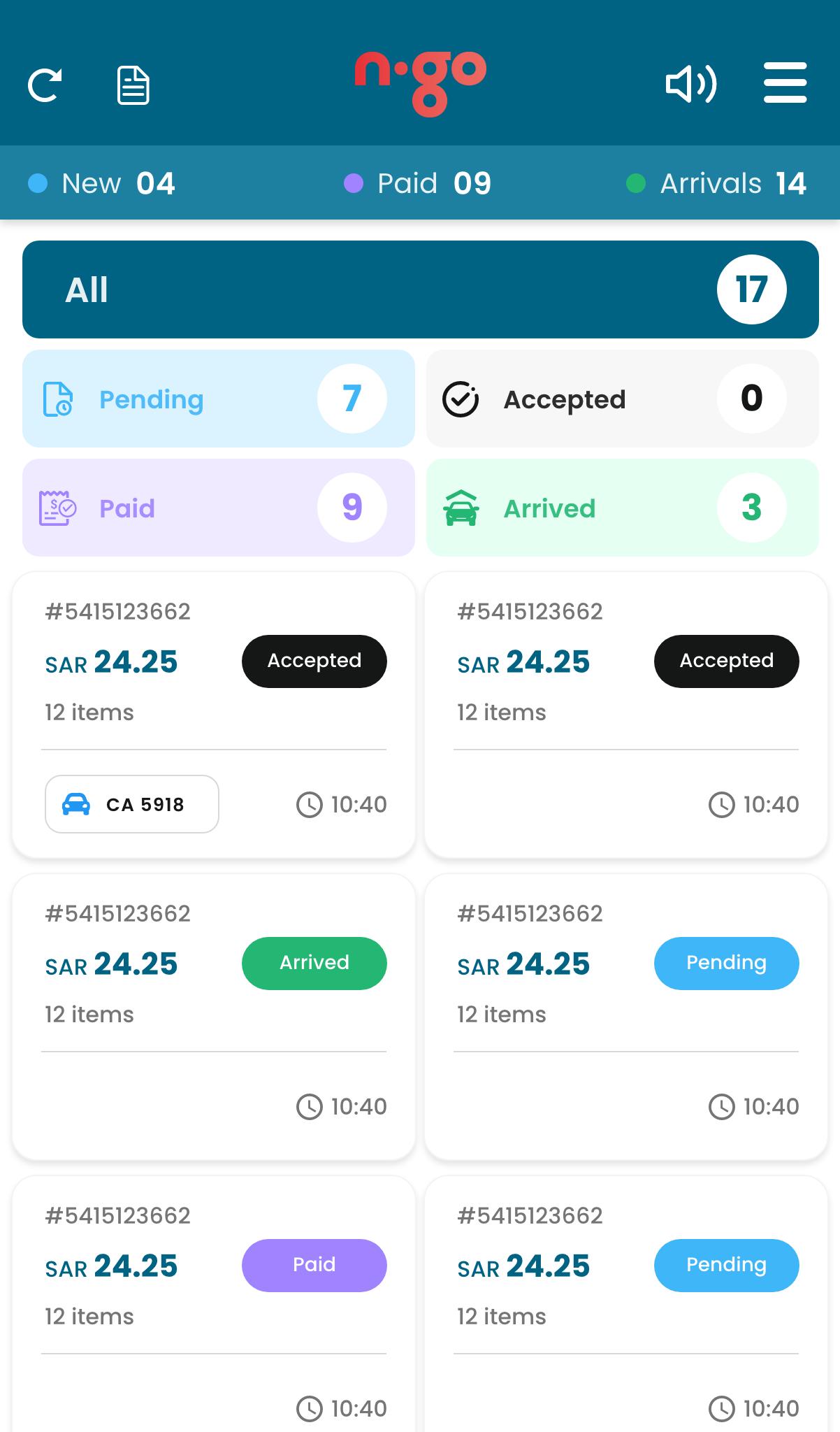Viewport: 840px width, 1432px height.
Task: Filter orders by Paid tile
Action: click(218, 508)
